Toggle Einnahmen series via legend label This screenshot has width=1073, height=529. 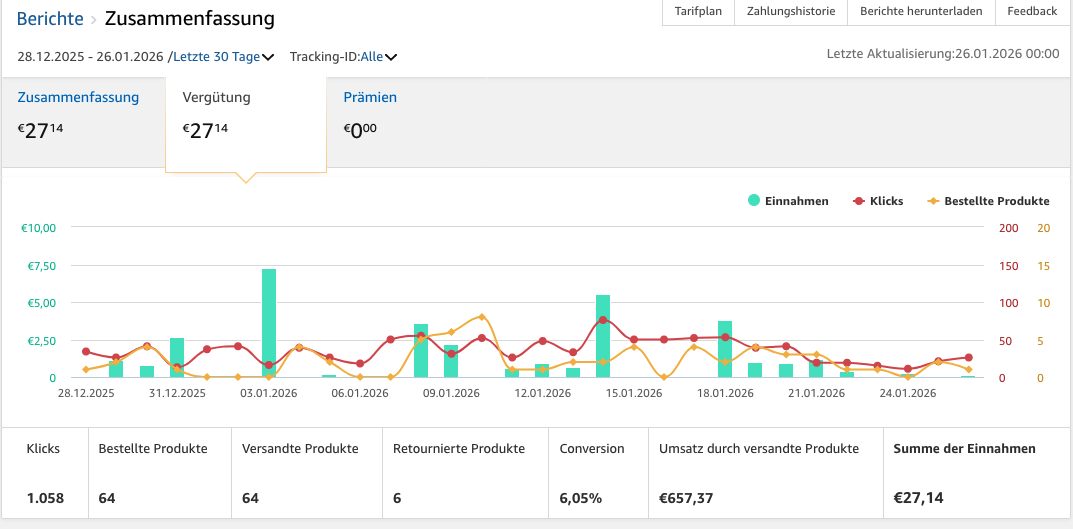pyautogui.click(x=796, y=201)
